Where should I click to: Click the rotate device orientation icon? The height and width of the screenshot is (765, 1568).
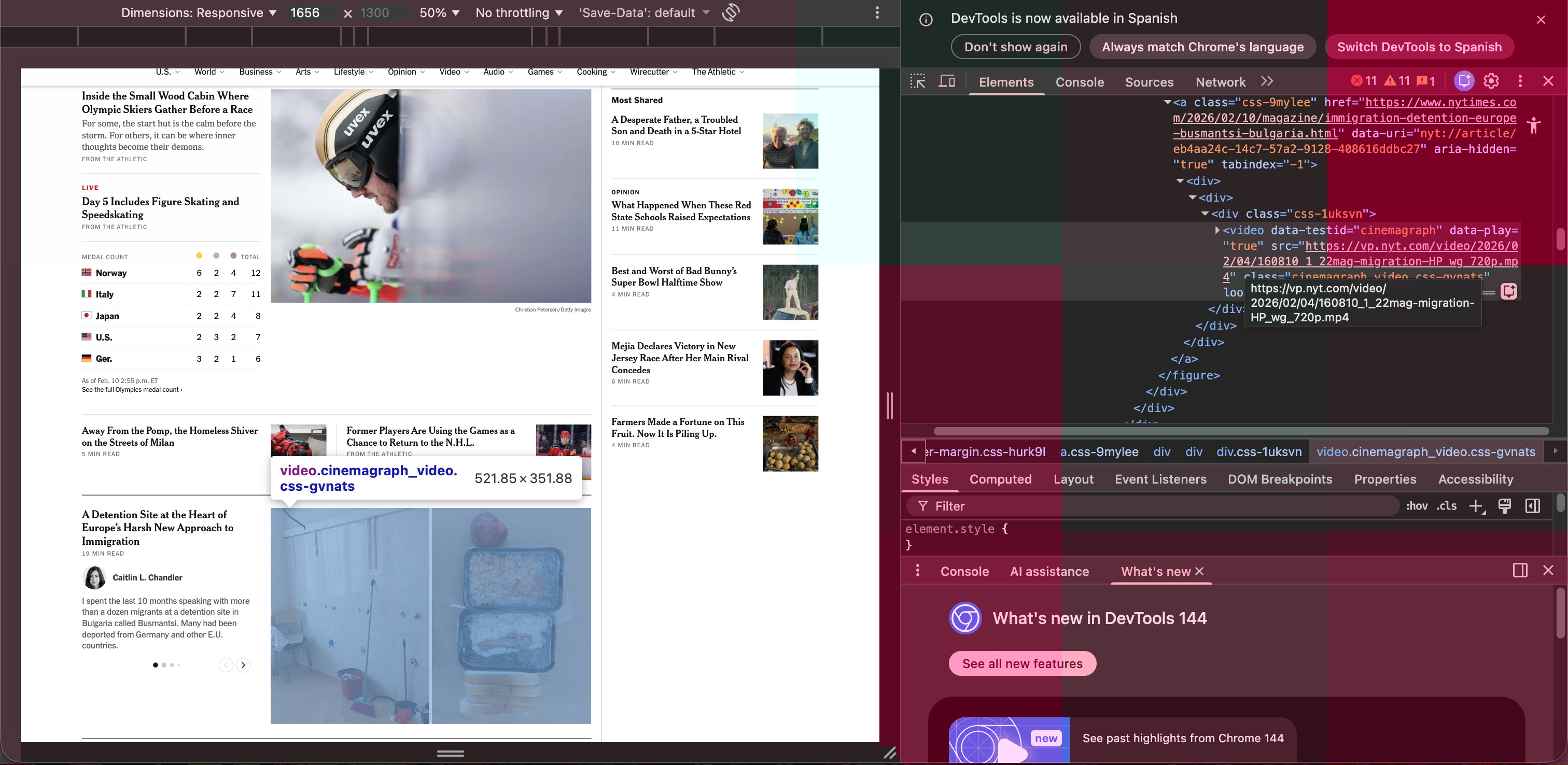[731, 13]
